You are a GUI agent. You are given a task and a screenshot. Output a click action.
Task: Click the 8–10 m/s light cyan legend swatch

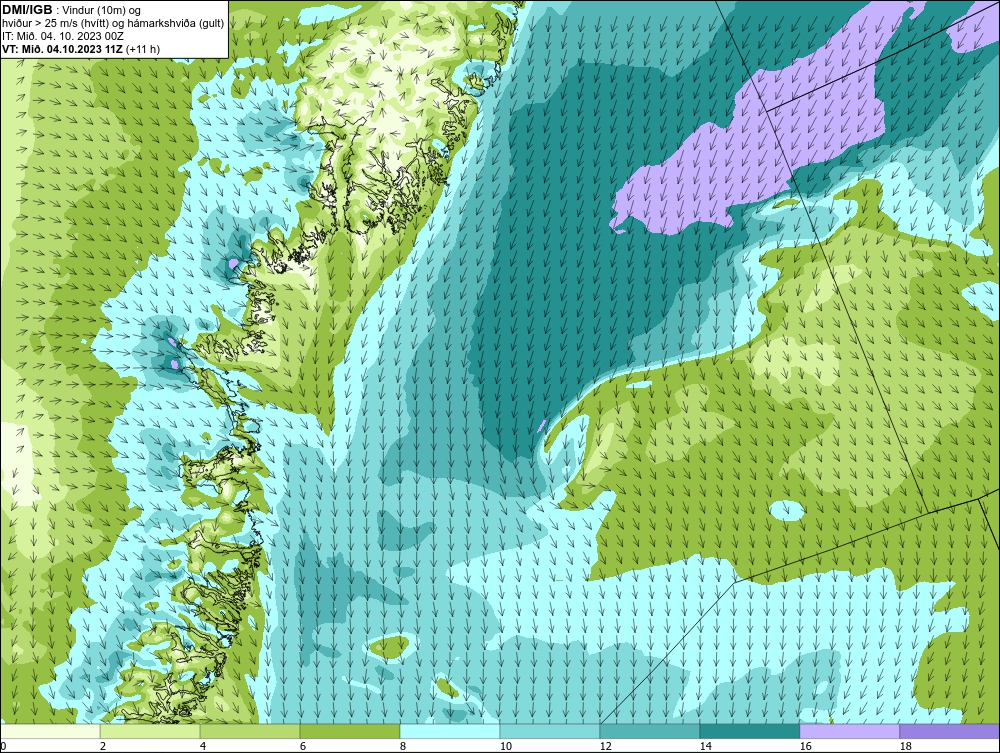pyautogui.click(x=450, y=731)
